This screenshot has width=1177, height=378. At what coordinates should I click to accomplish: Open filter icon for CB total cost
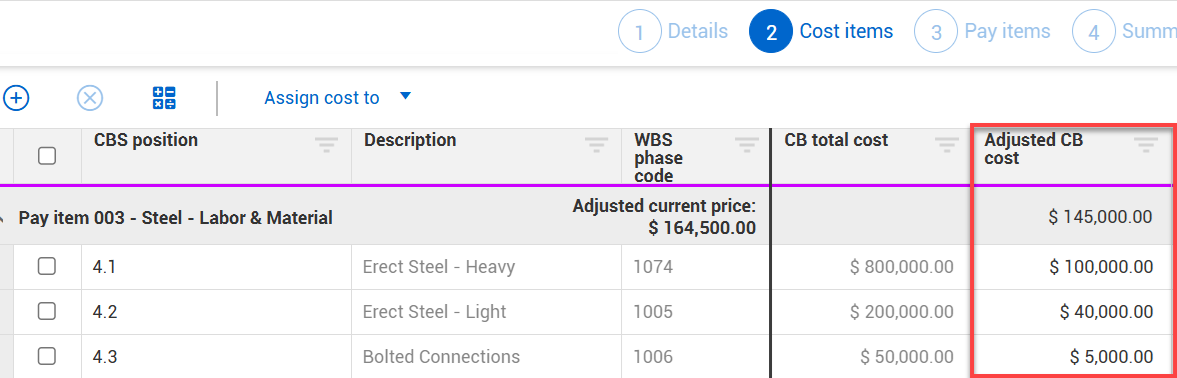947,145
